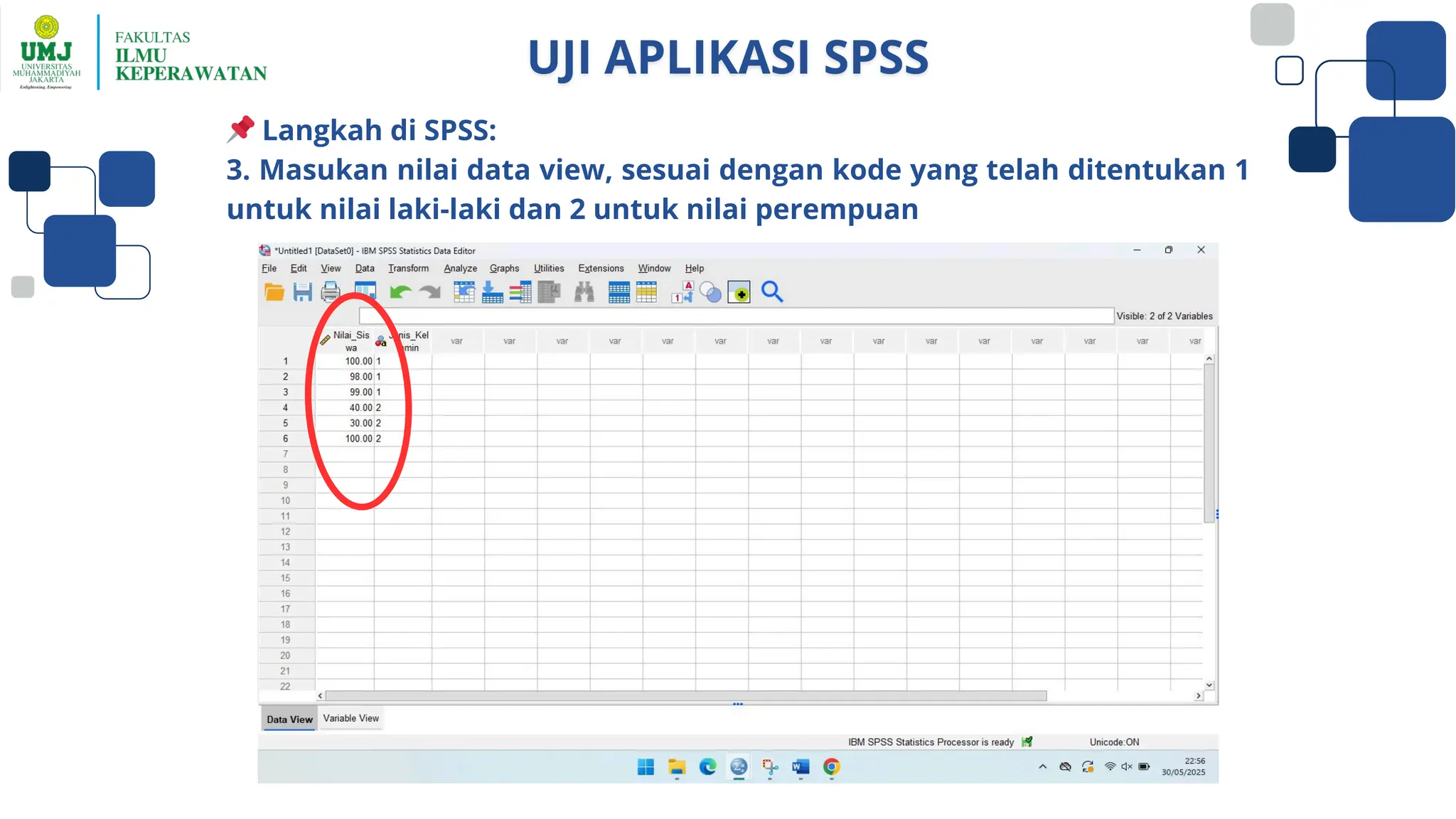
Task: Click the Wi-Fi system tray icon
Action: click(1110, 767)
